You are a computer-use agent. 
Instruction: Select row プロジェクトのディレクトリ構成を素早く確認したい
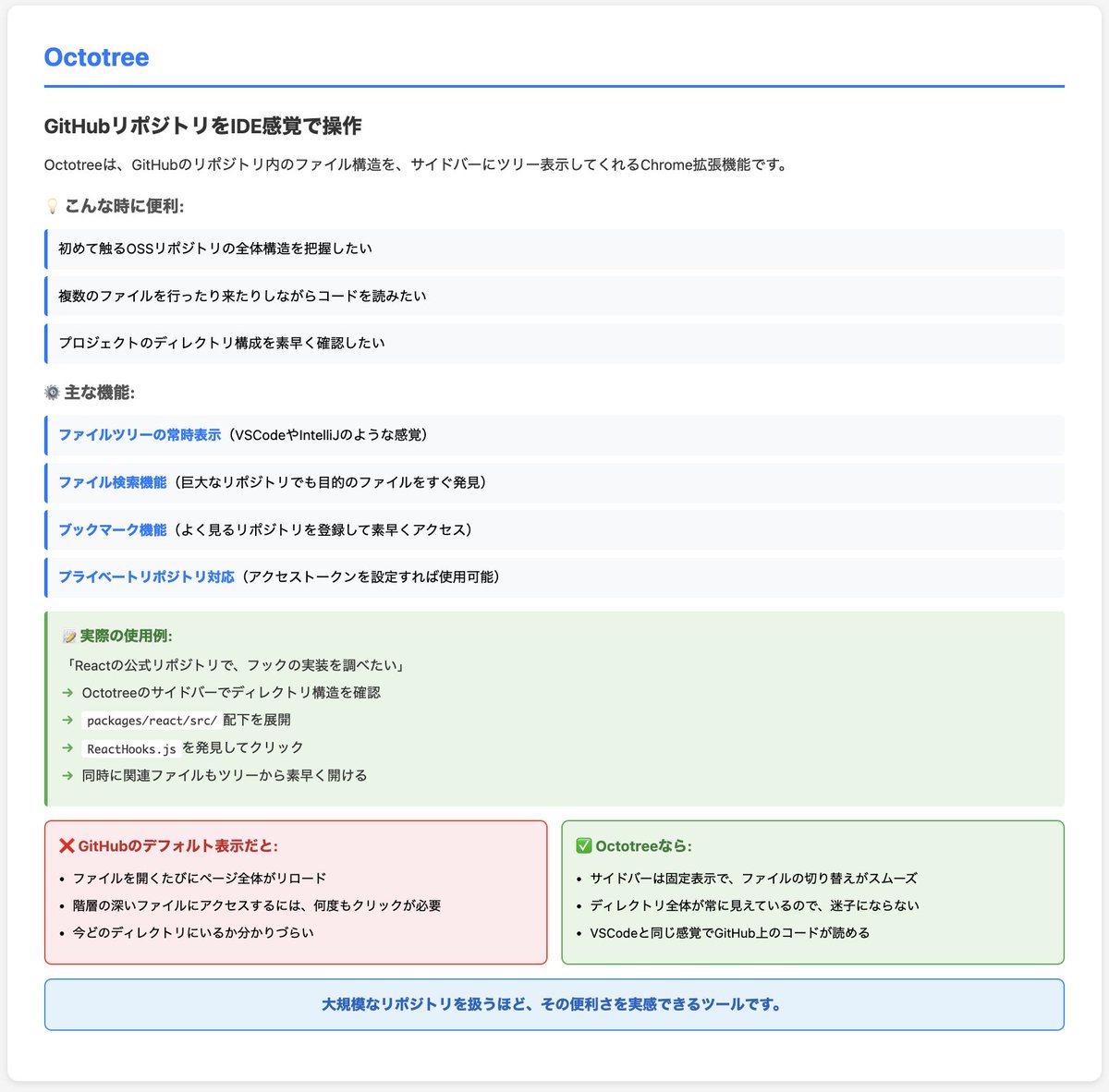(x=554, y=344)
